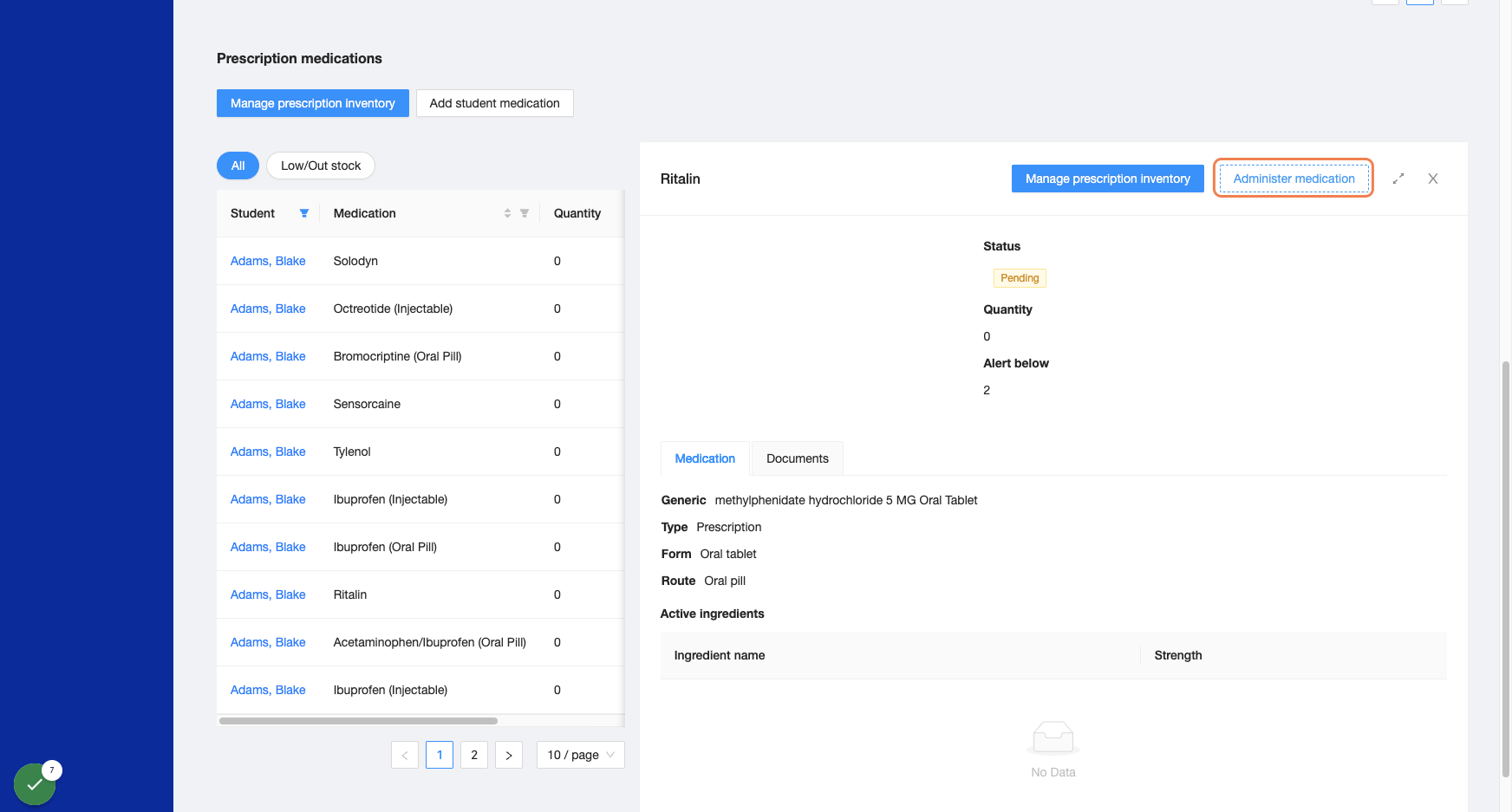Click the page vertical scrollbar
Image resolution: width=1512 pixels, height=812 pixels.
pyautogui.click(x=1506, y=568)
